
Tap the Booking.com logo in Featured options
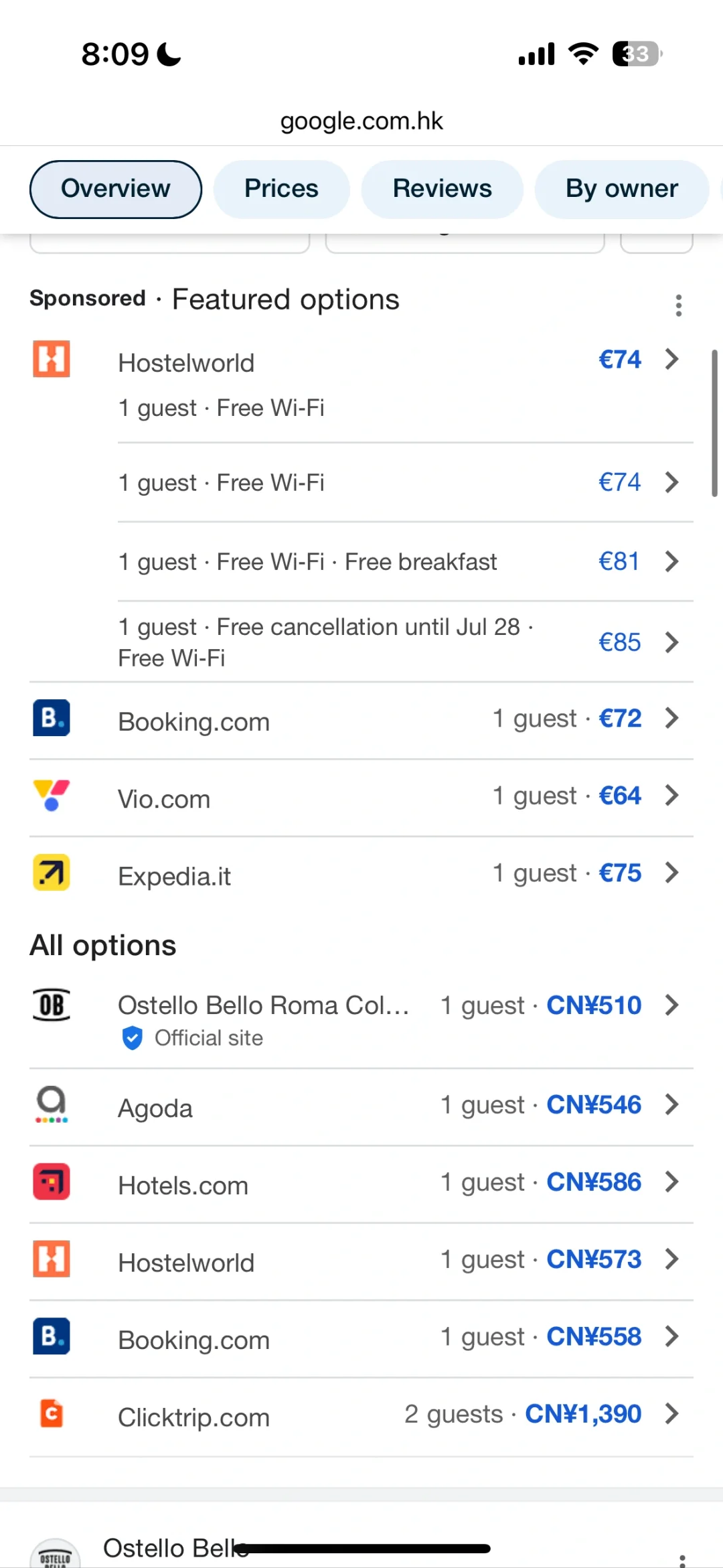(52, 718)
